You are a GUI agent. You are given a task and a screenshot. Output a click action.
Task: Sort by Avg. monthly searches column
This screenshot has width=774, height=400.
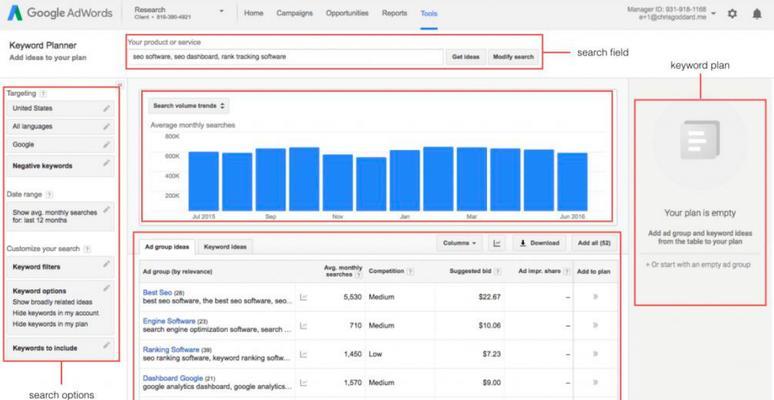click(343, 271)
